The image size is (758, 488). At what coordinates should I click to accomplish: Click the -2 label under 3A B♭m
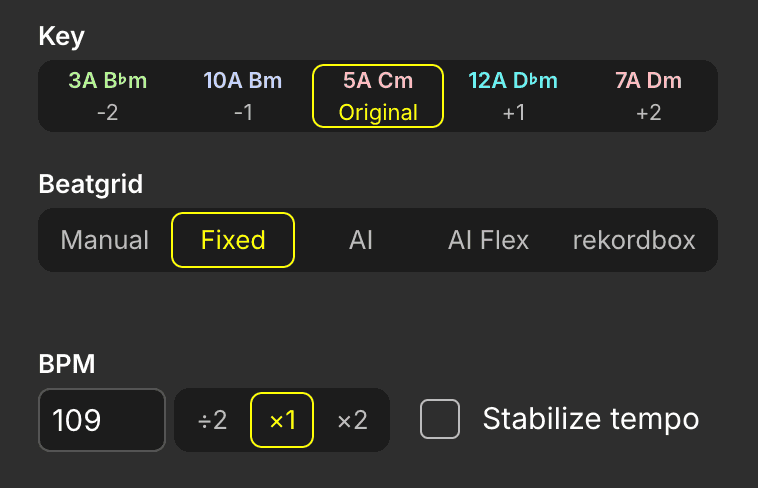coord(108,113)
